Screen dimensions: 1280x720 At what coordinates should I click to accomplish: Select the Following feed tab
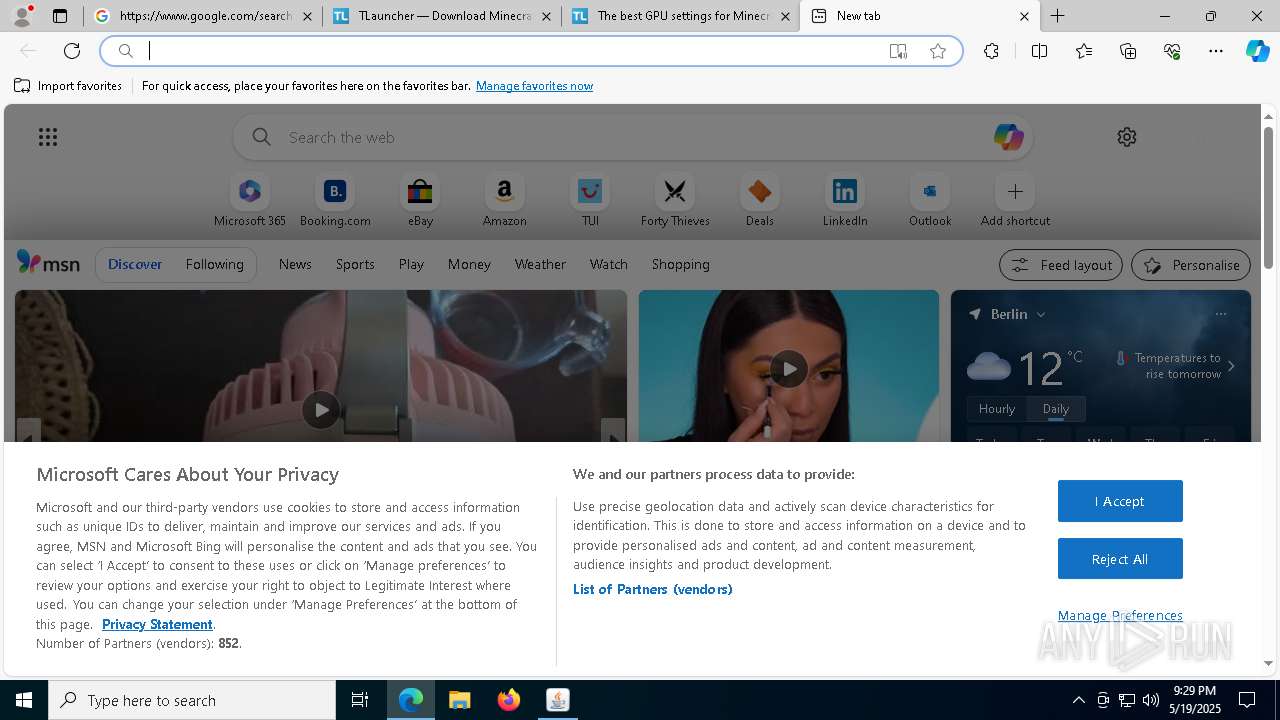pos(214,264)
